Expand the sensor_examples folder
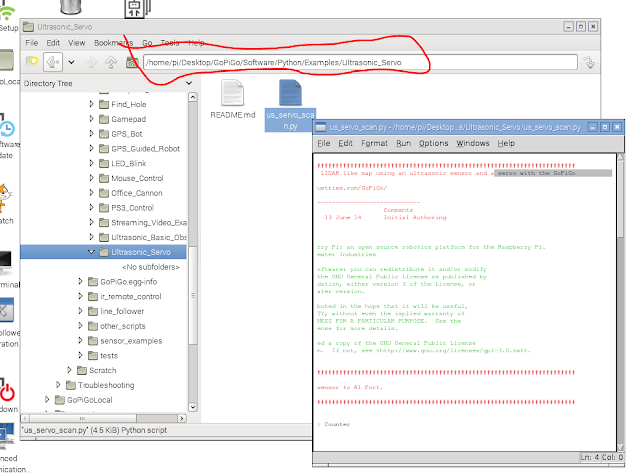 pos(80,340)
